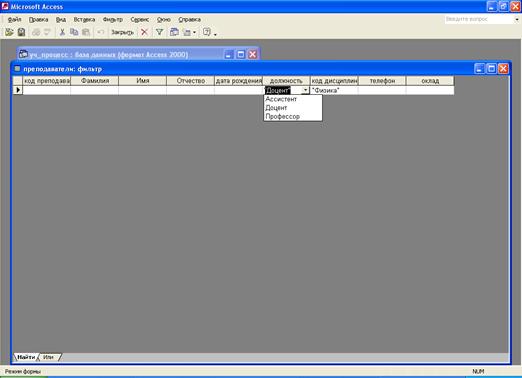Apply filter with the funnel icon
The image size is (522, 378).
tap(160, 32)
